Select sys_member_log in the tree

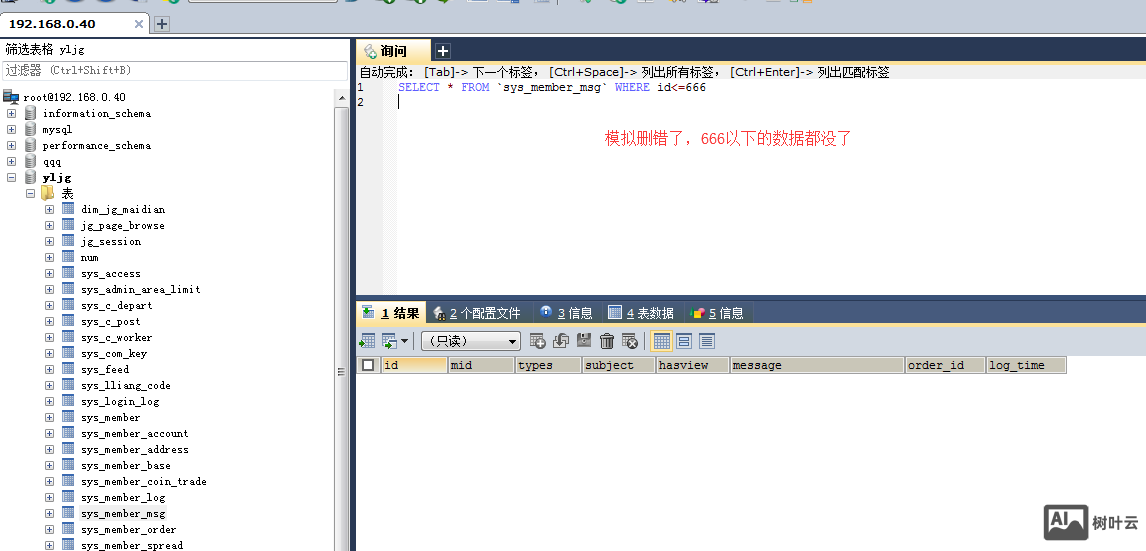pos(123,498)
